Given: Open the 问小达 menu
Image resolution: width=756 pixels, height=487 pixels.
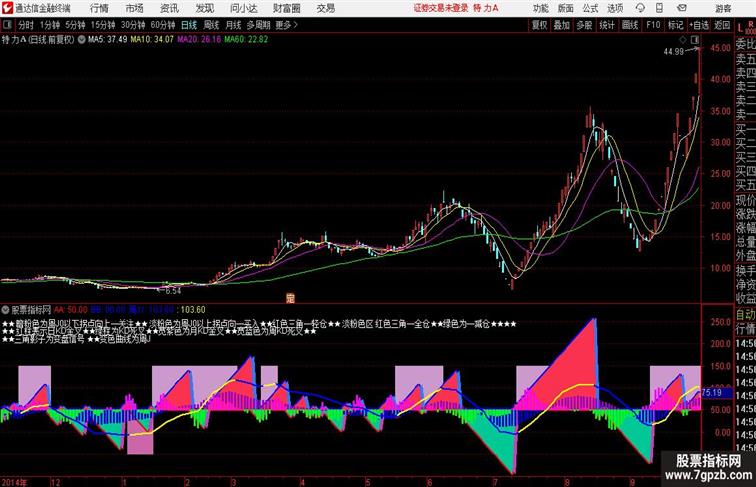Looking at the screenshot, I should coord(243,8).
